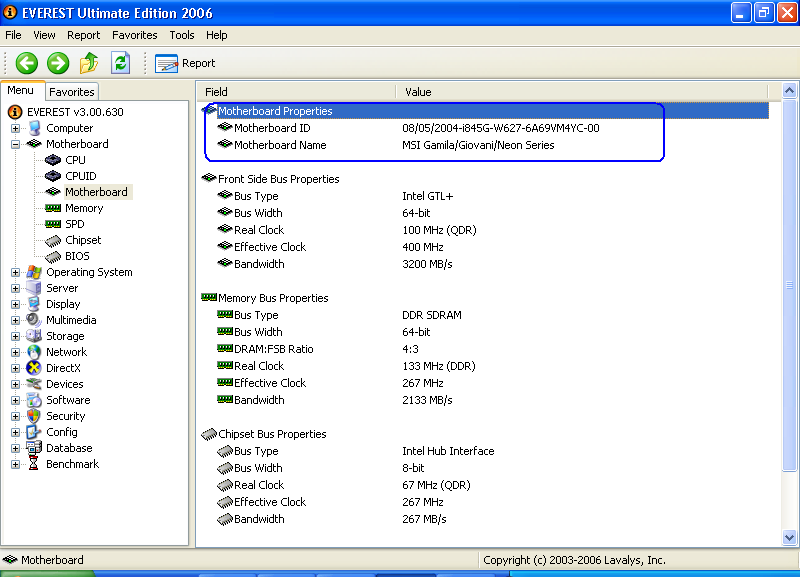The width and height of the screenshot is (800, 577).
Task: Click the Storage drive icon
Action: [34, 336]
